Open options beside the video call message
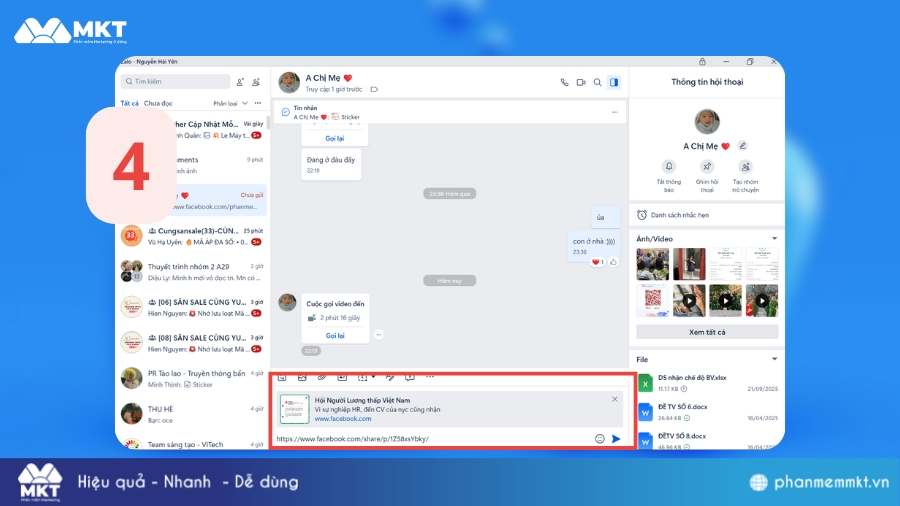Viewport: 900px width, 506px height. (379, 334)
